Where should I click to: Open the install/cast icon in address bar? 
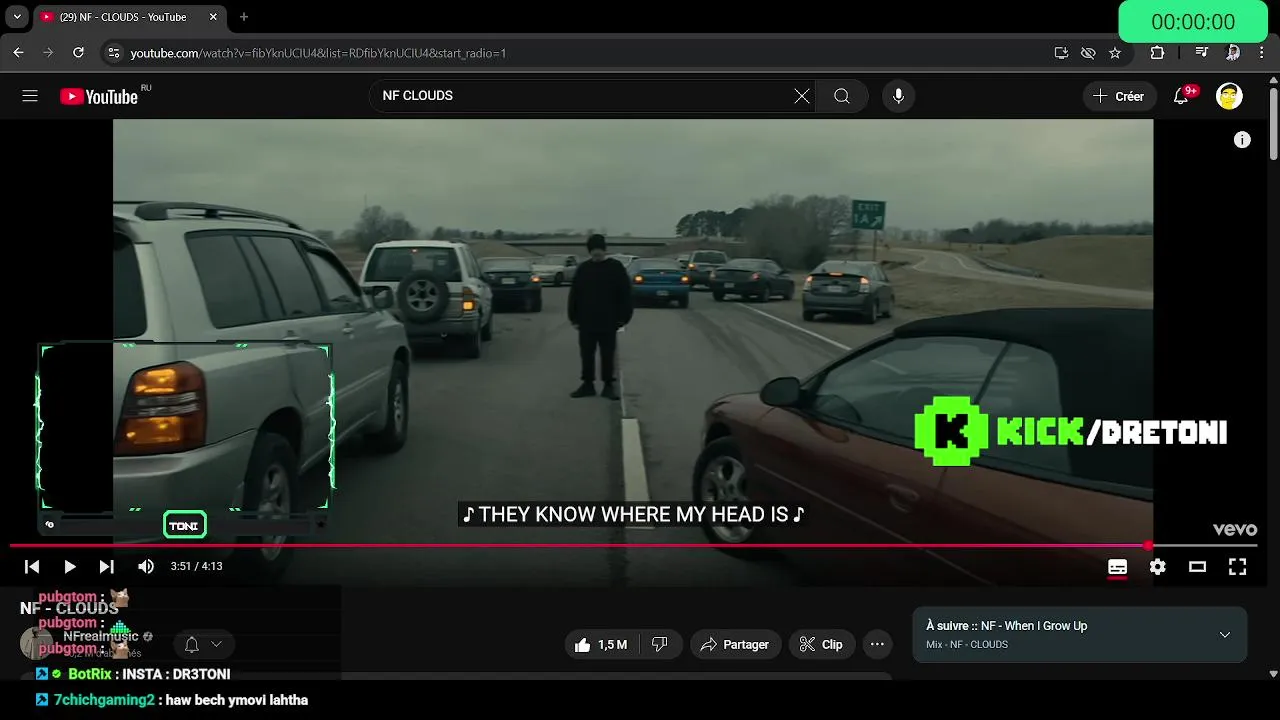click(x=1061, y=53)
